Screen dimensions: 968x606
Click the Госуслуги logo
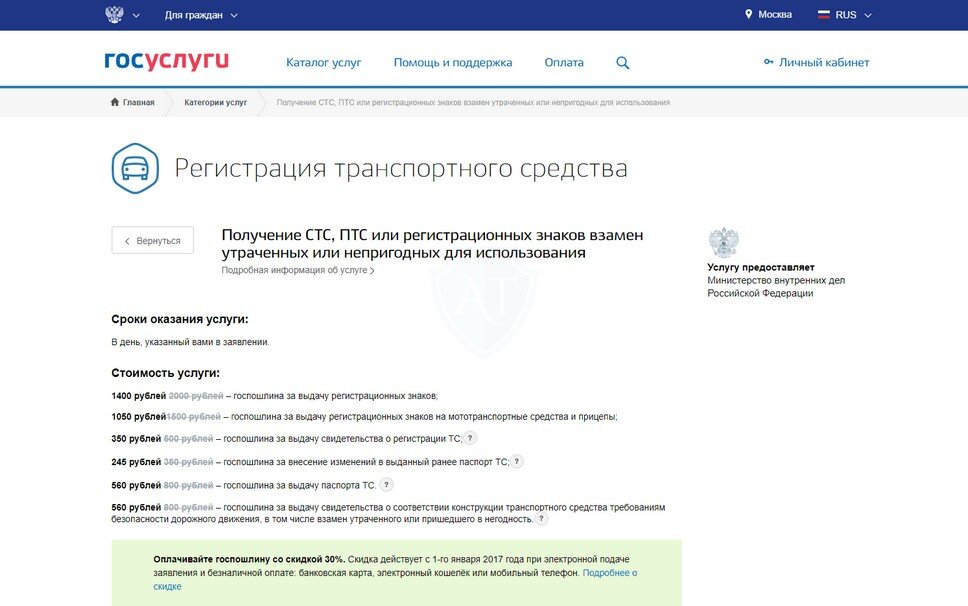click(x=167, y=61)
